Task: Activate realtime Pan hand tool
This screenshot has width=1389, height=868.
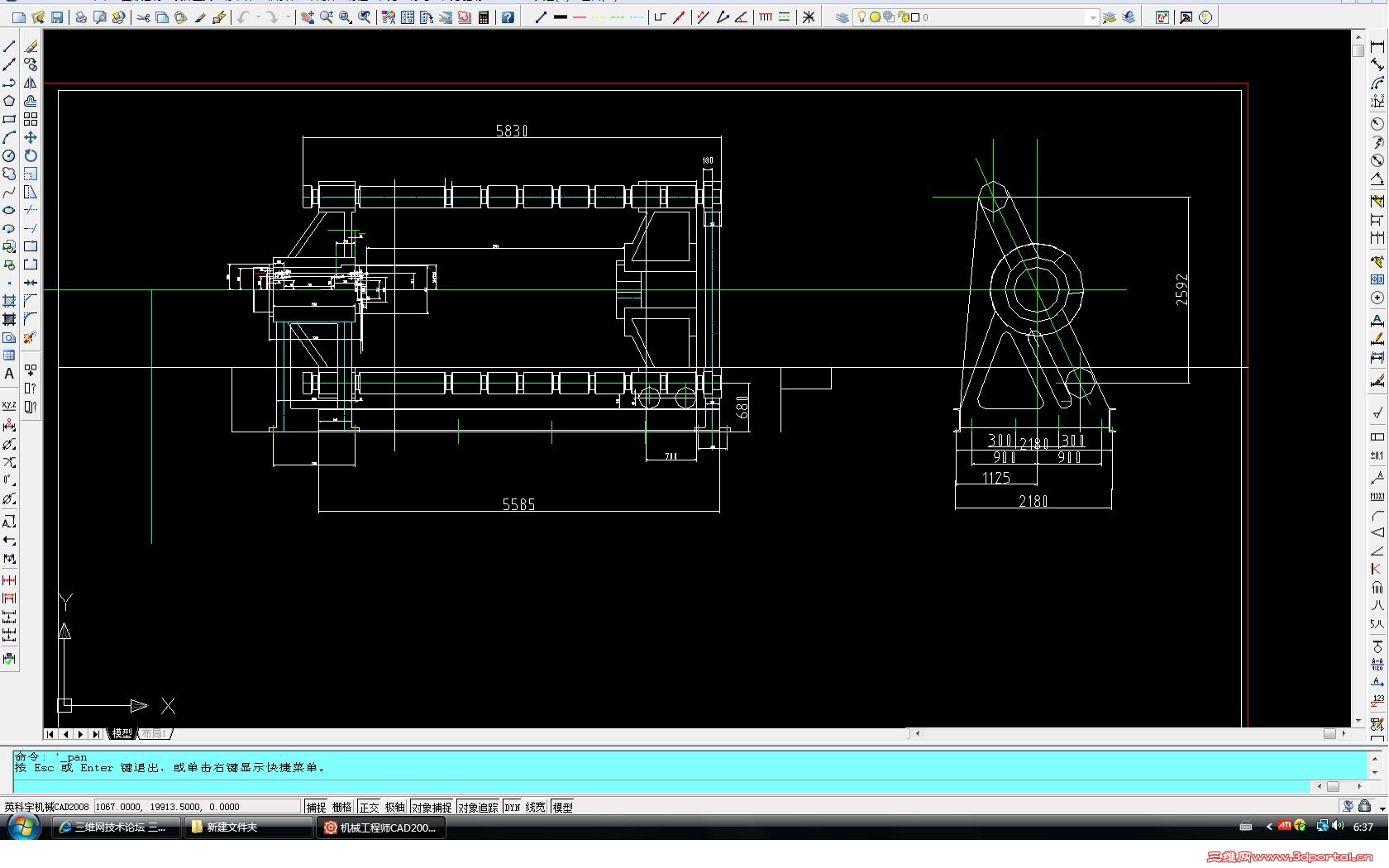Action: pos(308,17)
